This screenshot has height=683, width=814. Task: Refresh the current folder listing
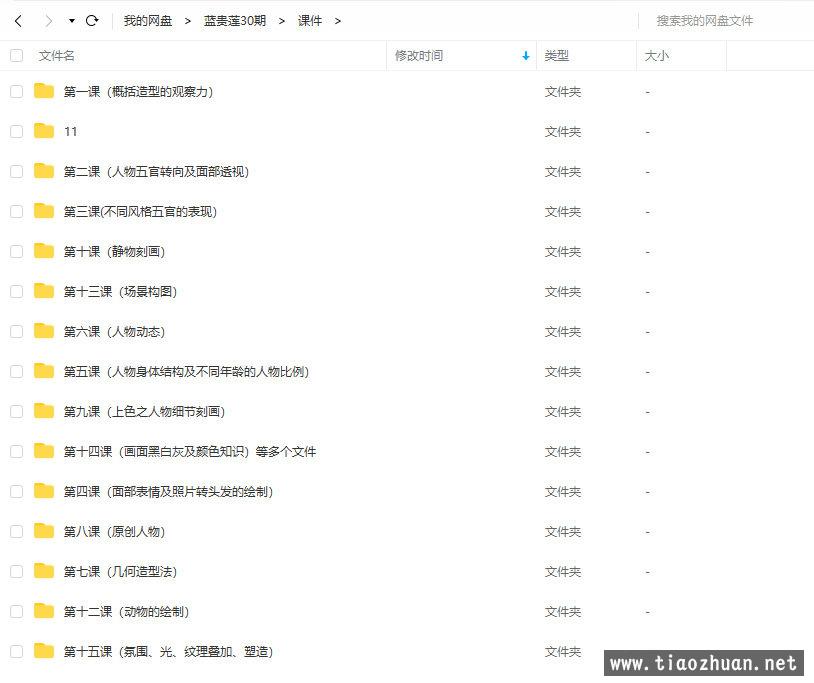pos(92,20)
